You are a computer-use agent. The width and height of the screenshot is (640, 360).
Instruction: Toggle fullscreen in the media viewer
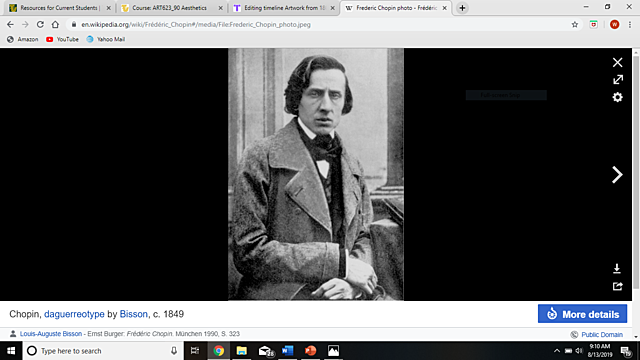click(x=618, y=80)
